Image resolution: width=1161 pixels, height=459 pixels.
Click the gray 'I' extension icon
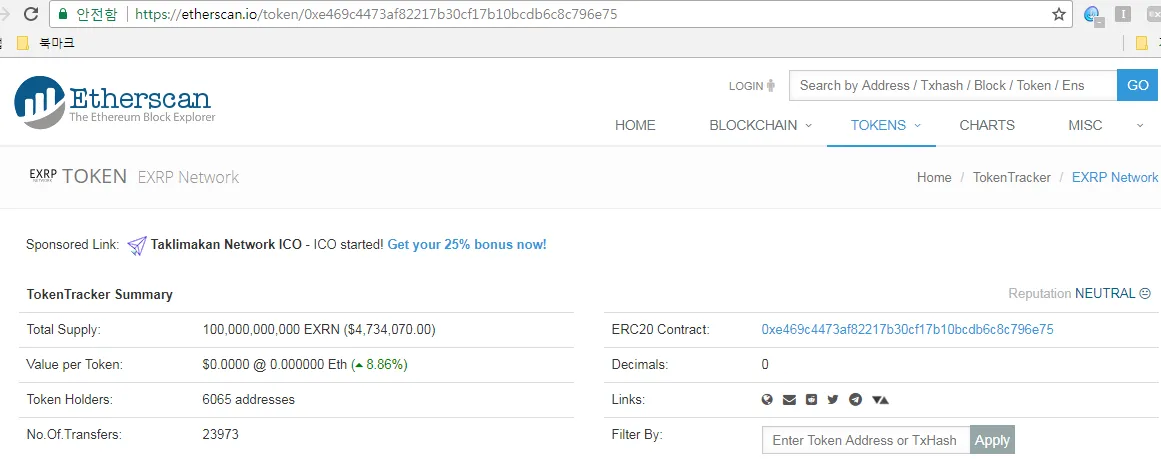click(1122, 13)
